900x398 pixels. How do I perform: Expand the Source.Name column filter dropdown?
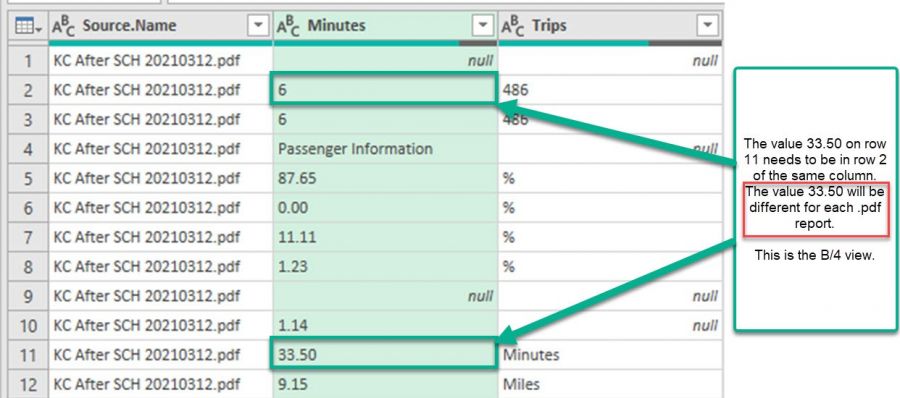click(x=258, y=25)
